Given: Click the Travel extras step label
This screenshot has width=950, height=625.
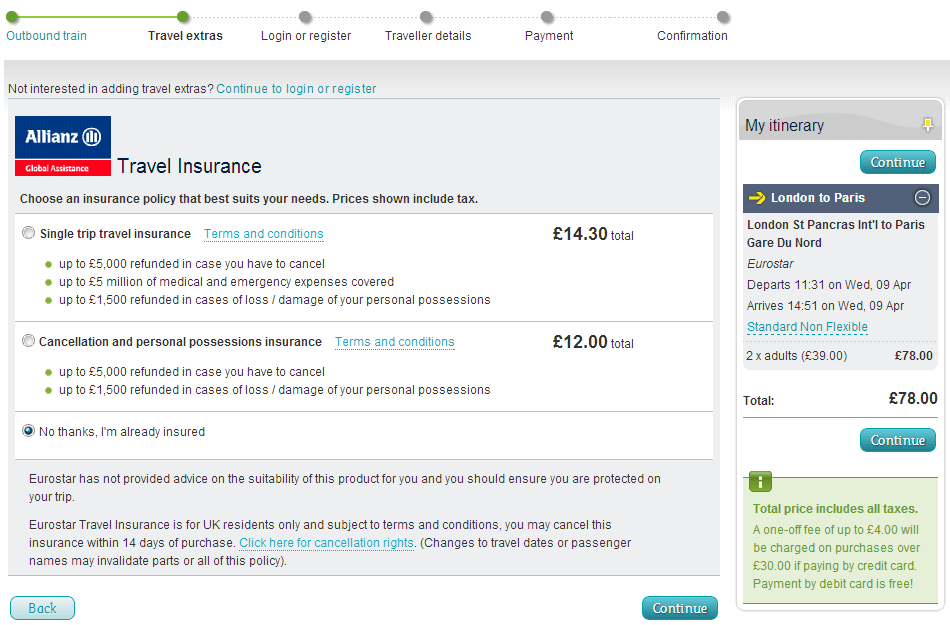Looking at the screenshot, I should tap(185, 36).
